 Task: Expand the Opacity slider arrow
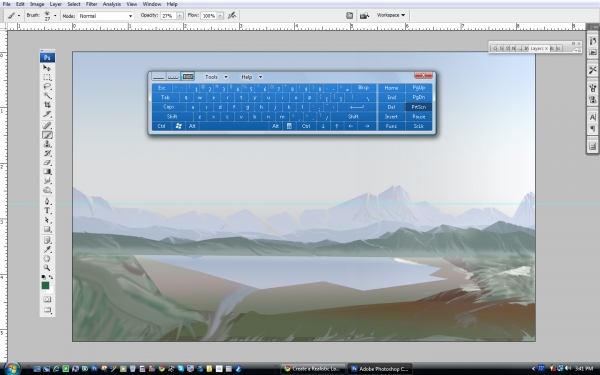click(x=179, y=16)
